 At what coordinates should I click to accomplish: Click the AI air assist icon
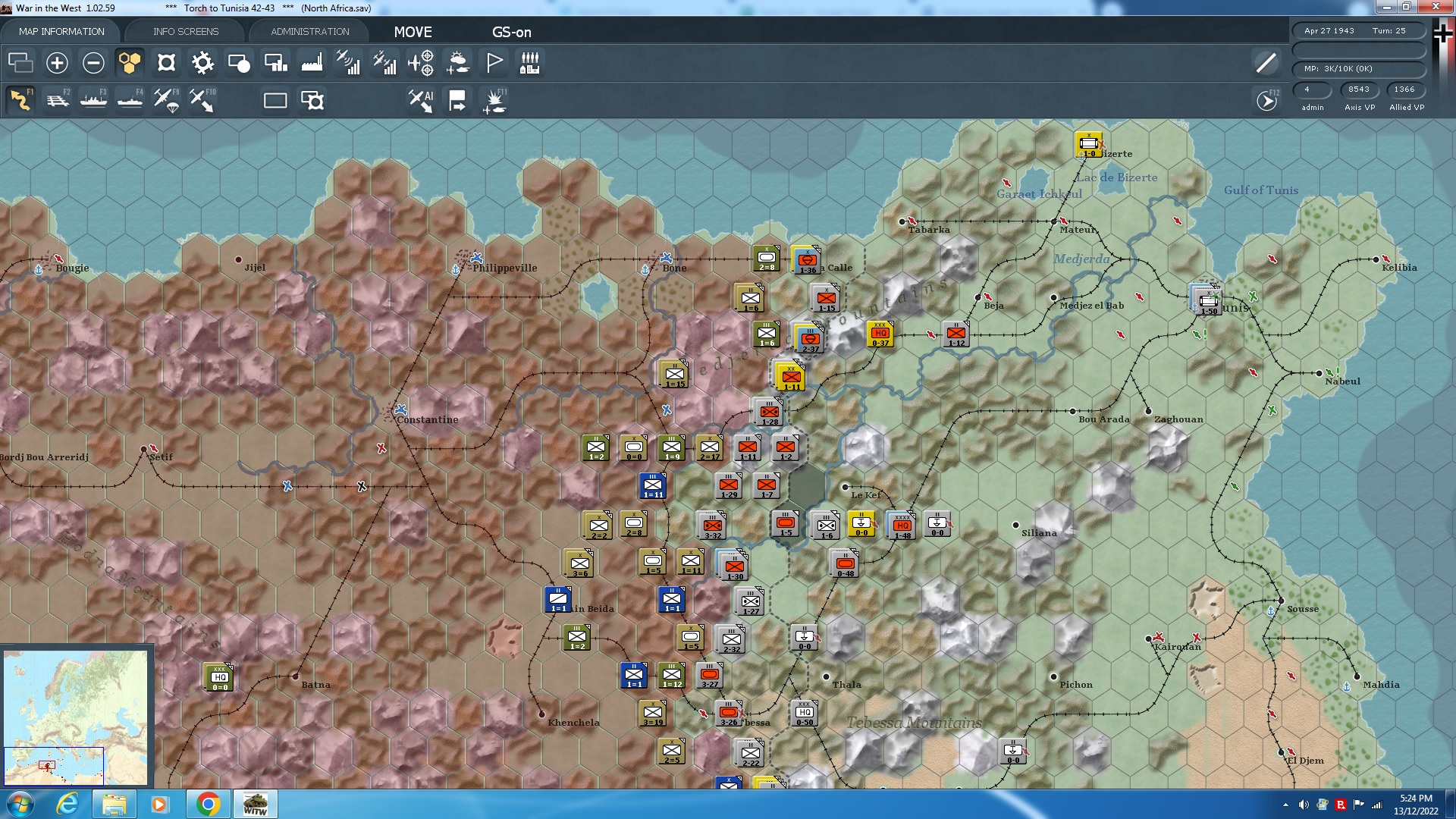[421, 100]
